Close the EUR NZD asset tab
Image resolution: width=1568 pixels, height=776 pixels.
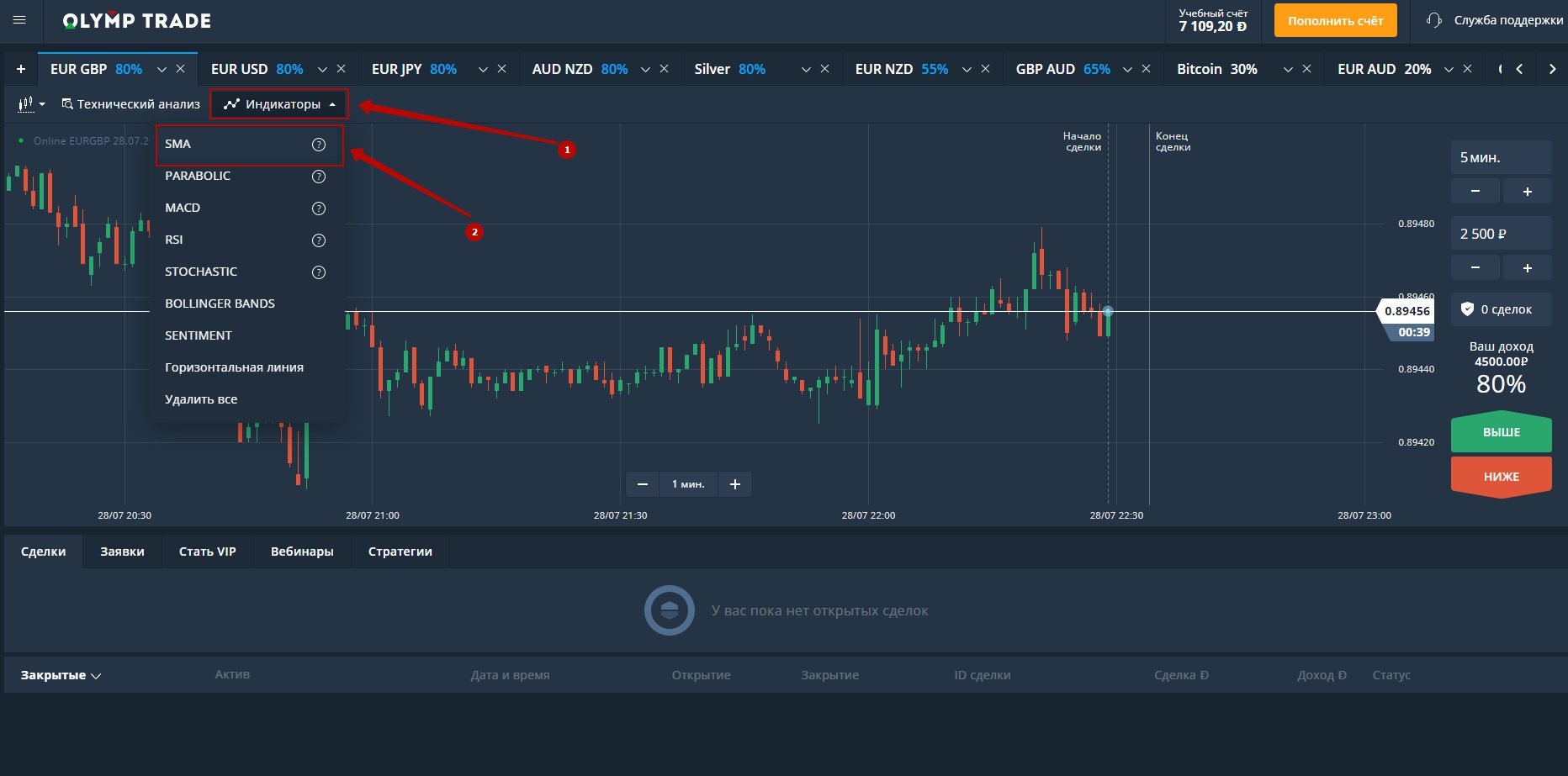click(985, 69)
